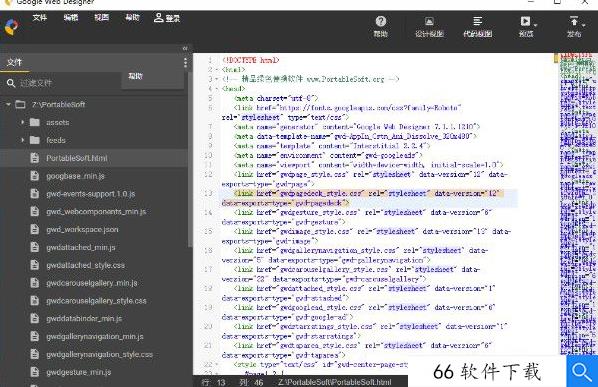Fold the code at line 2 html tag
The height and width of the screenshot is (387, 598).
pyautogui.click(x=217, y=70)
